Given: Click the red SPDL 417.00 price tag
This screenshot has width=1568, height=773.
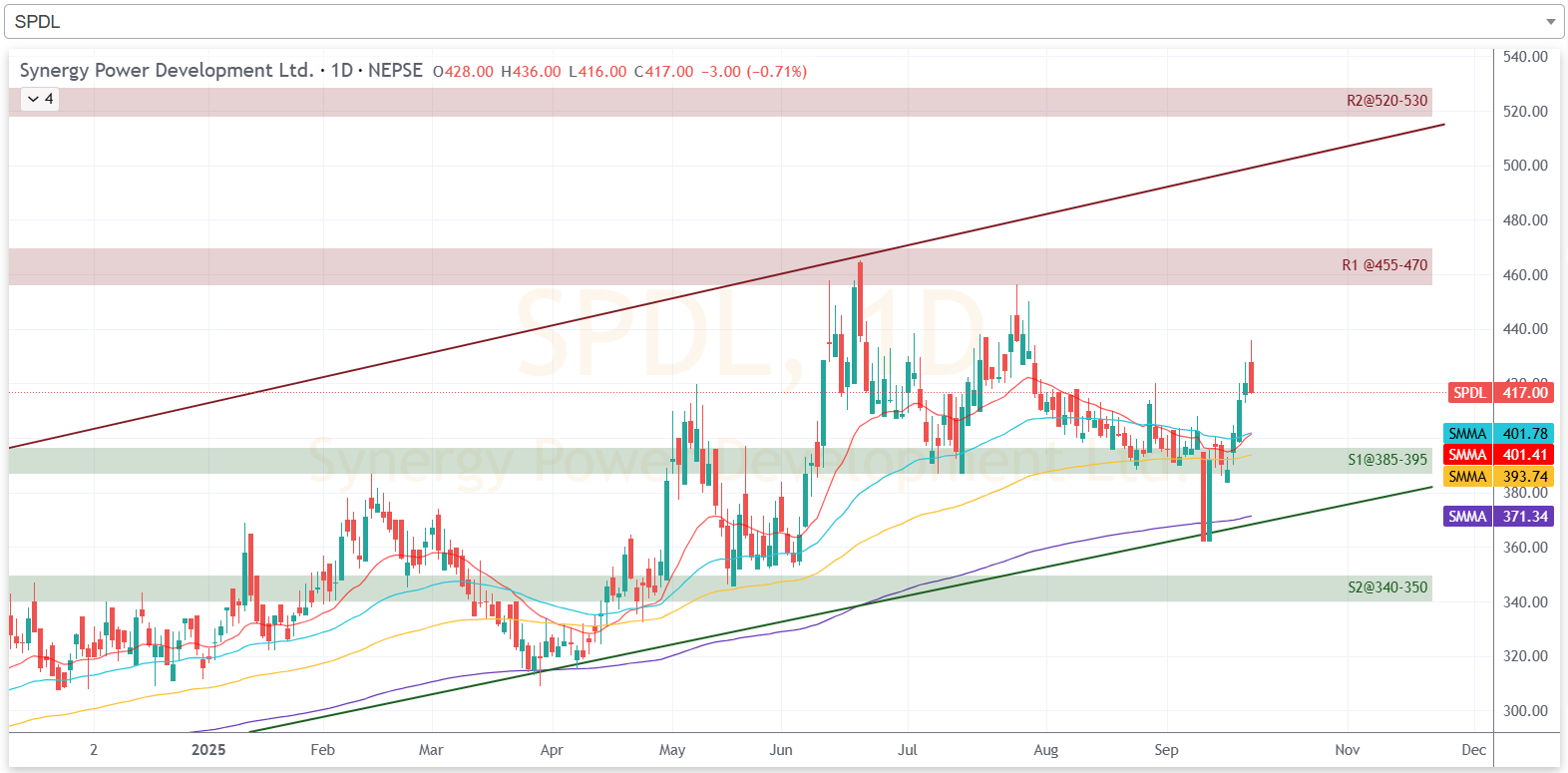Looking at the screenshot, I should [1500, 393].
